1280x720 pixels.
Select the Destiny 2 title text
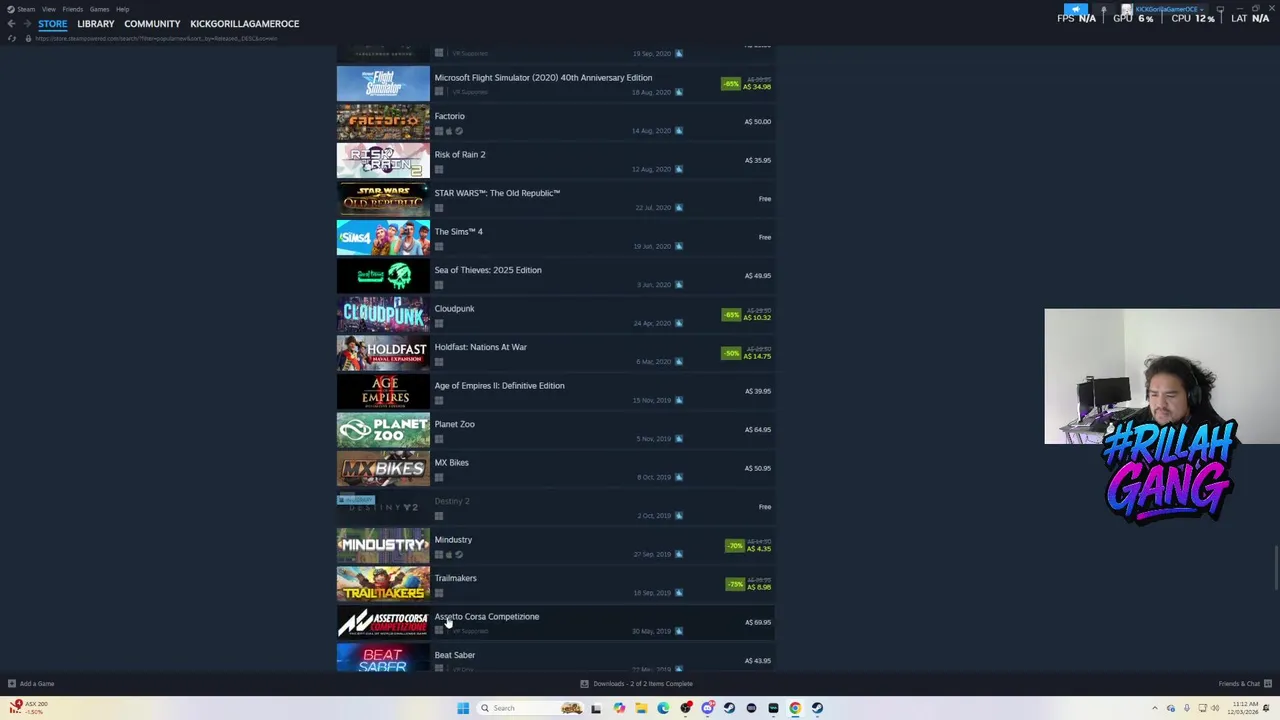tap(452, 501)
